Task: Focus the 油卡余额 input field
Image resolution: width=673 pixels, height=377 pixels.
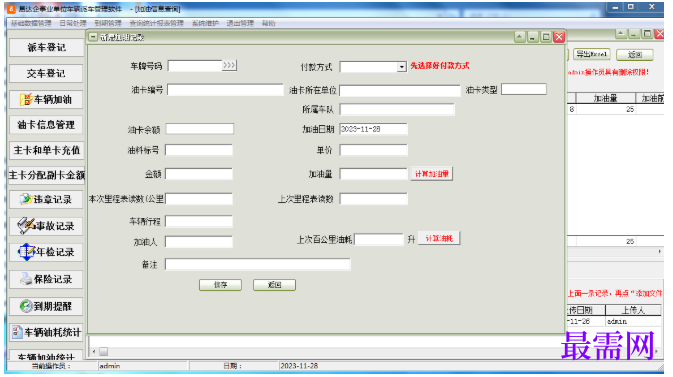Action: tap(200, 129)
